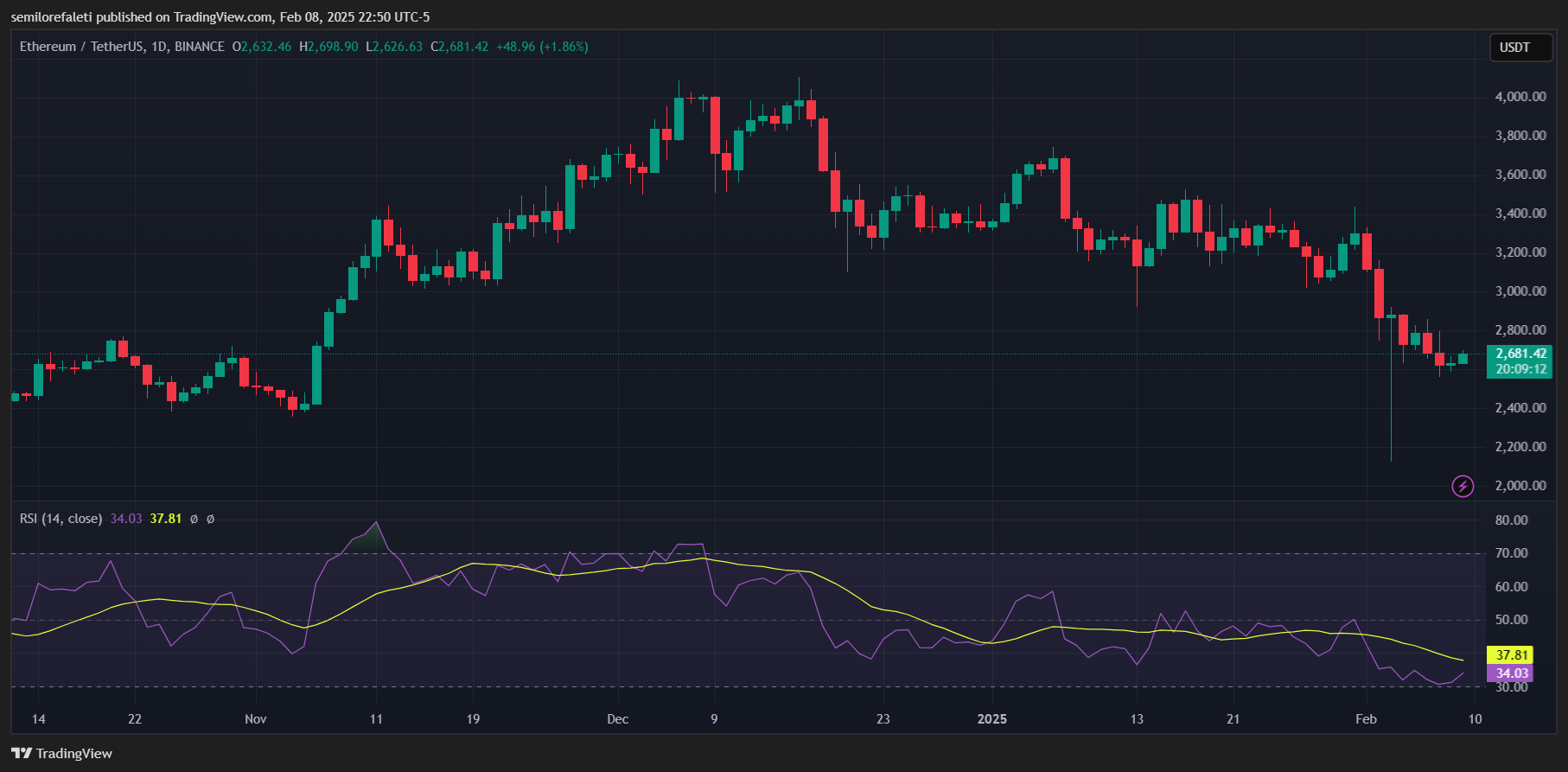The width and height of the screenshot is (1568, 772).
Task: Click the 3,000.00 price axis label
Action: coord(1520,291)
